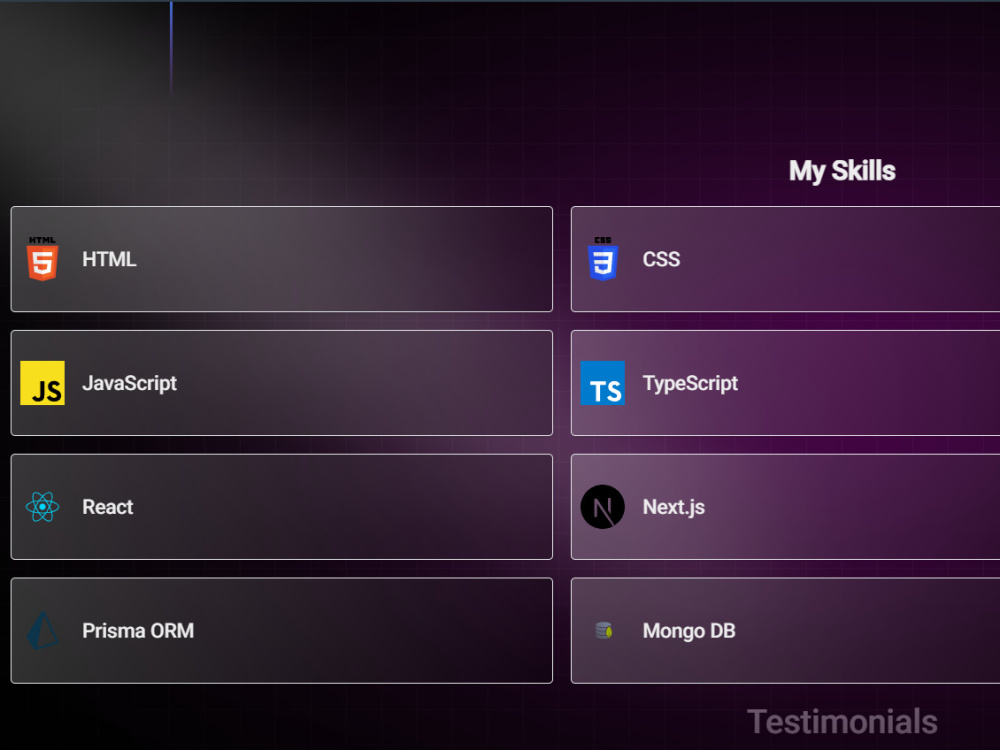The image size is (1000, 750).
Task: Click the Mongo DB label text
Action: pos(689,631)
